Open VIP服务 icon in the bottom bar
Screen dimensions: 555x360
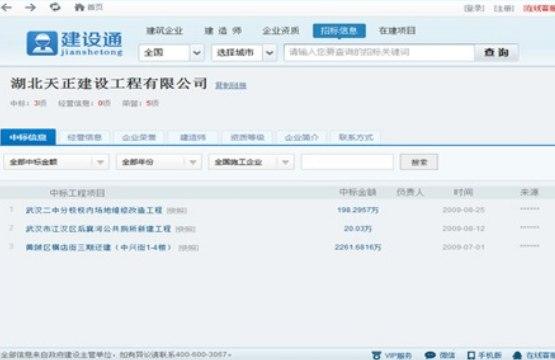click(x=376, y=355)
